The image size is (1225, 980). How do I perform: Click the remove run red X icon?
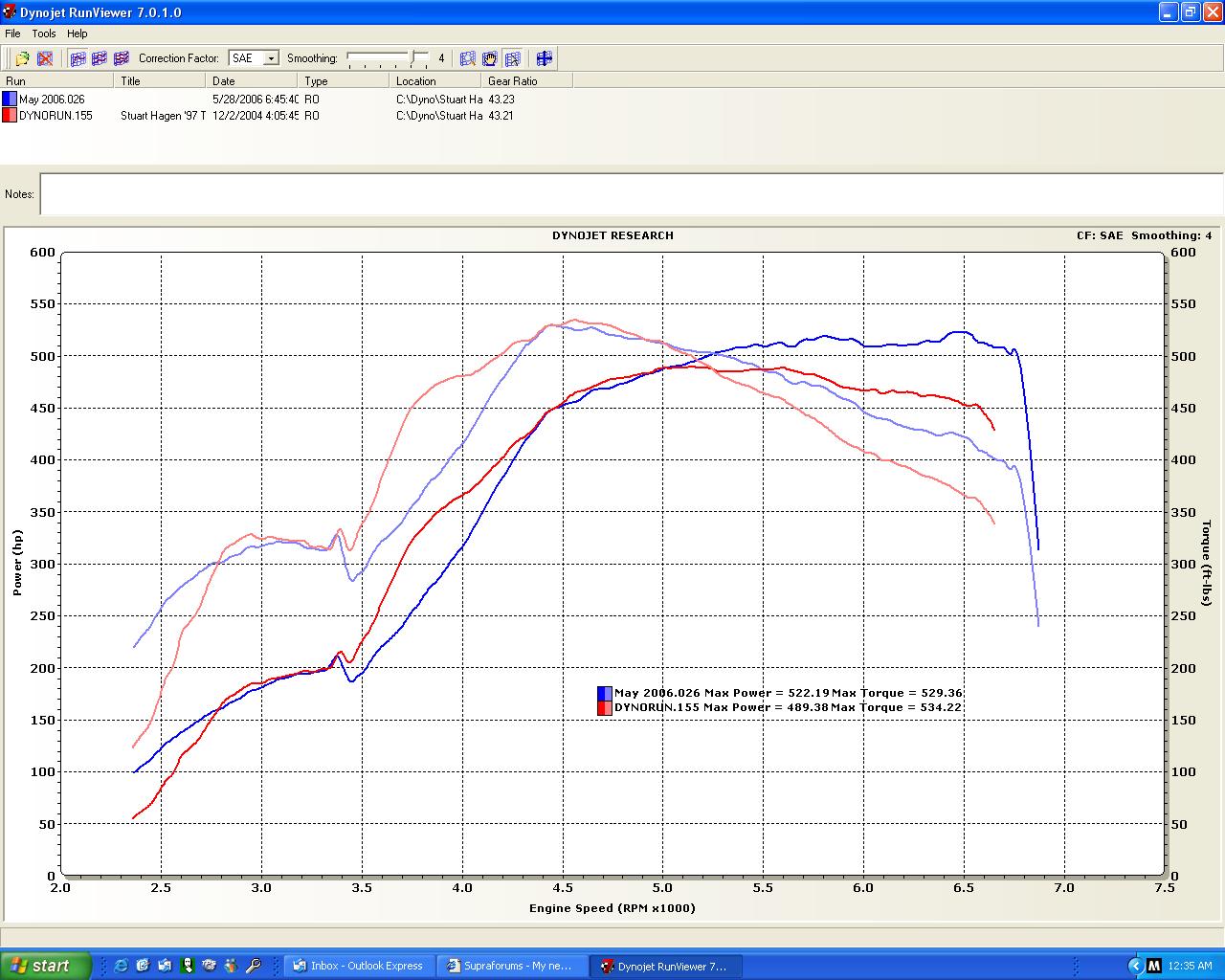point(45,58)
